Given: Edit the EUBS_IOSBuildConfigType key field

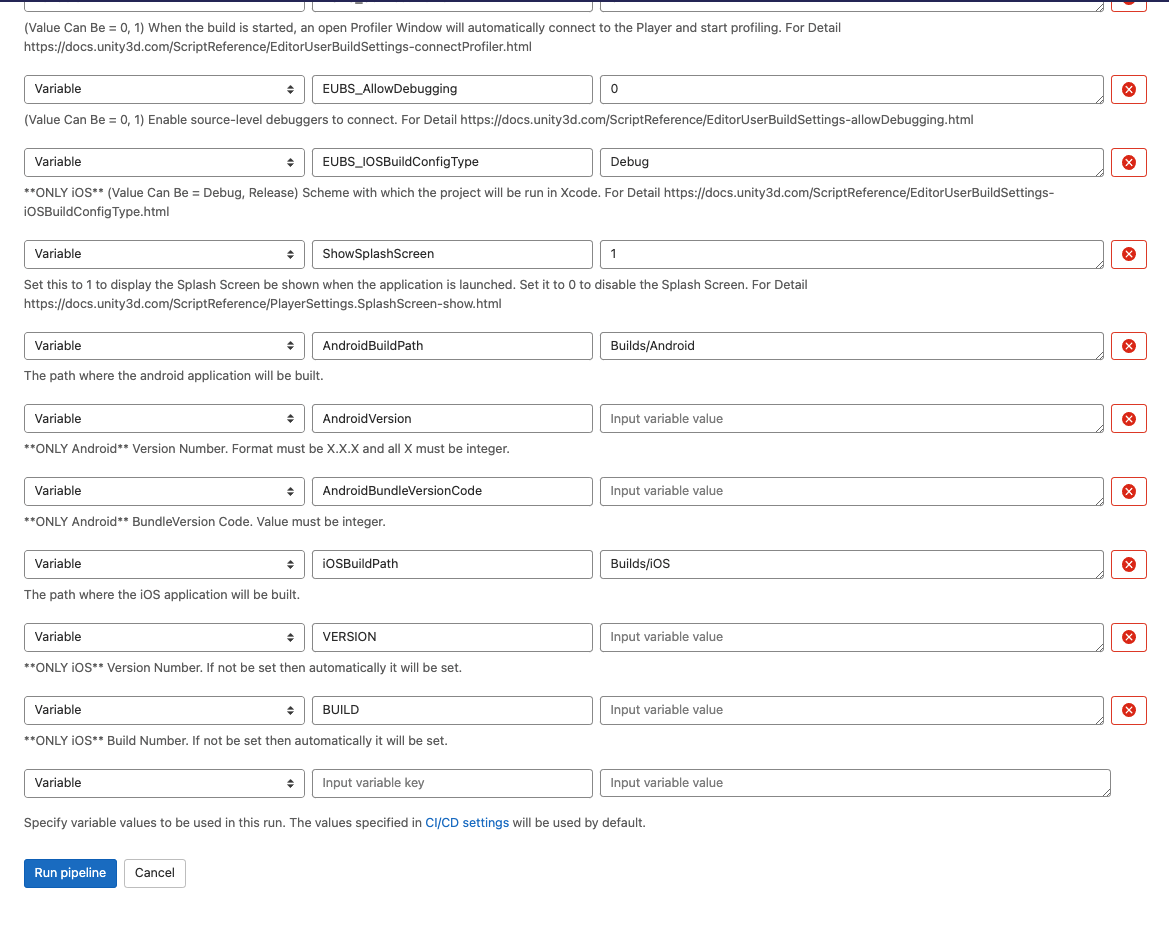Looking at the screenshot, I should (452, 163).
